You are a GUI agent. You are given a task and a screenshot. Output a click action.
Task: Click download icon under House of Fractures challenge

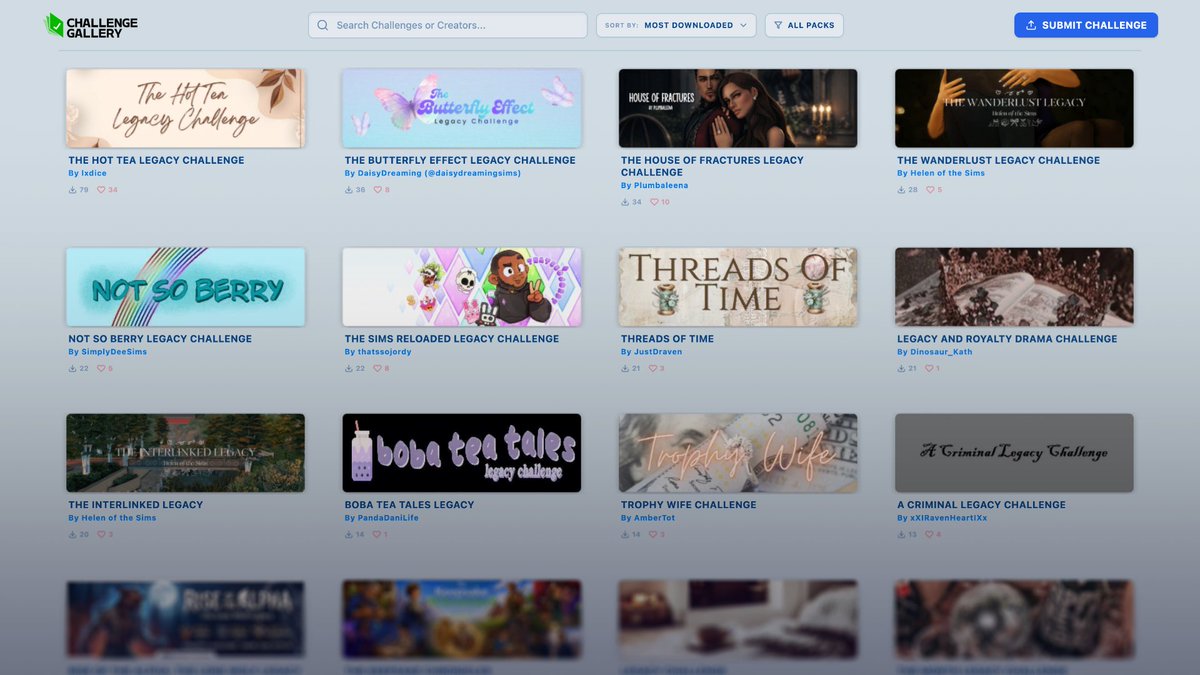[625, 202]
